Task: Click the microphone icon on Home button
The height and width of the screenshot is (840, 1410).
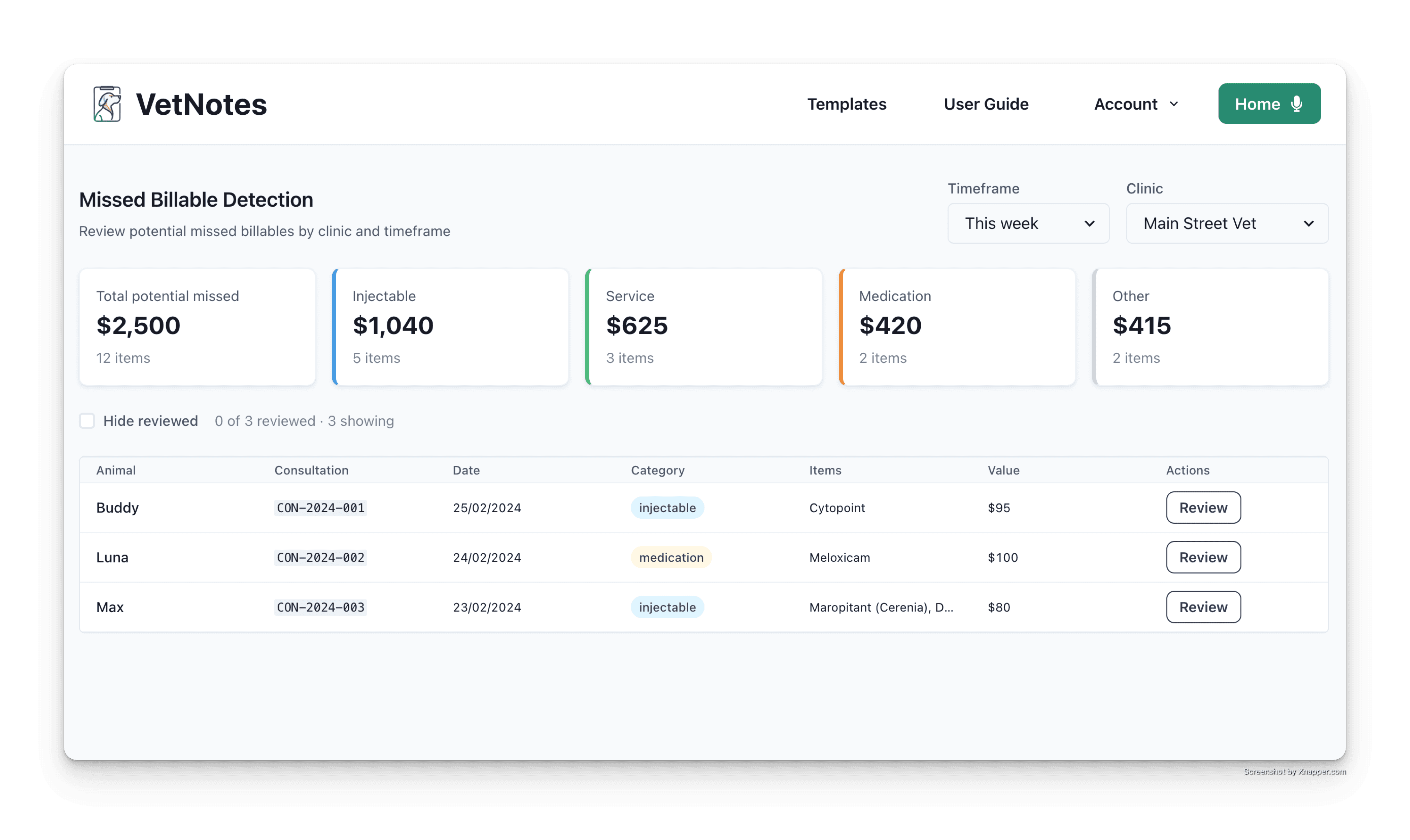Action: point(1297,103)
